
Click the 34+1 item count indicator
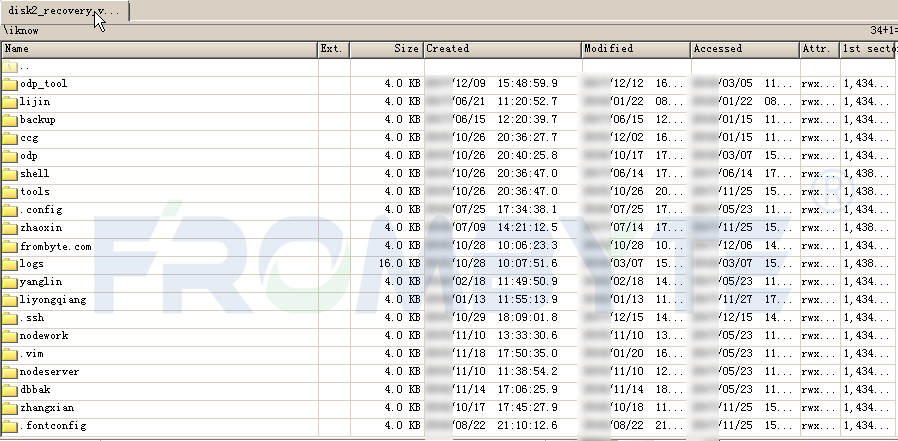[884, 30]
